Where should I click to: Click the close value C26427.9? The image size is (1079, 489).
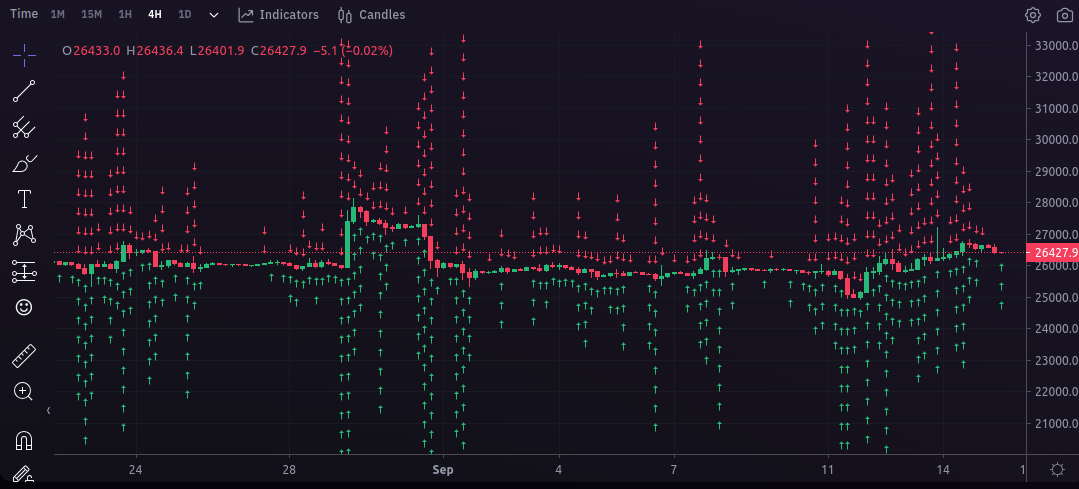click(x=279, y=50)
